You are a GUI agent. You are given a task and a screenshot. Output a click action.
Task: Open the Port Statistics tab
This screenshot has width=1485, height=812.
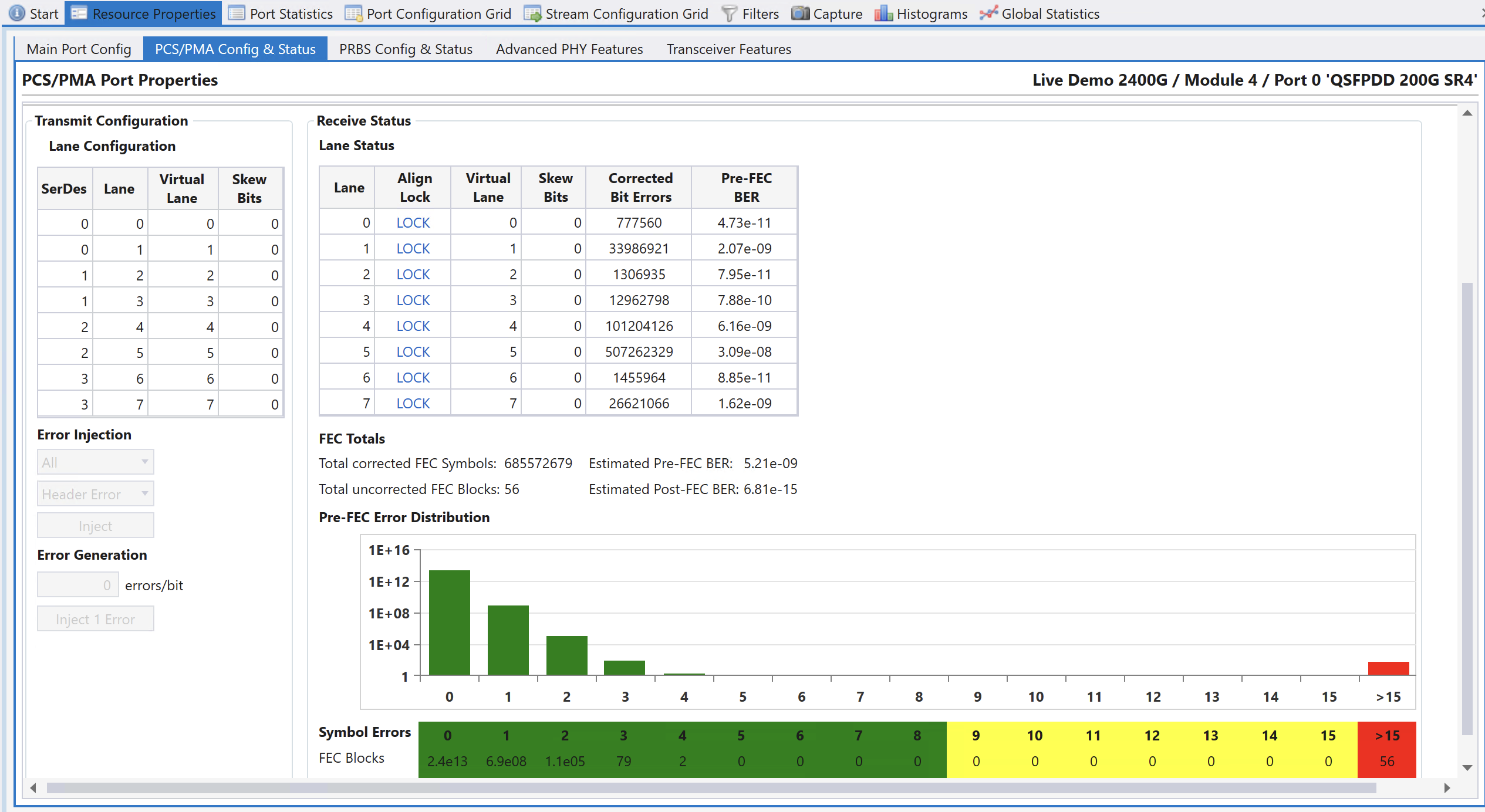[281, 13]
